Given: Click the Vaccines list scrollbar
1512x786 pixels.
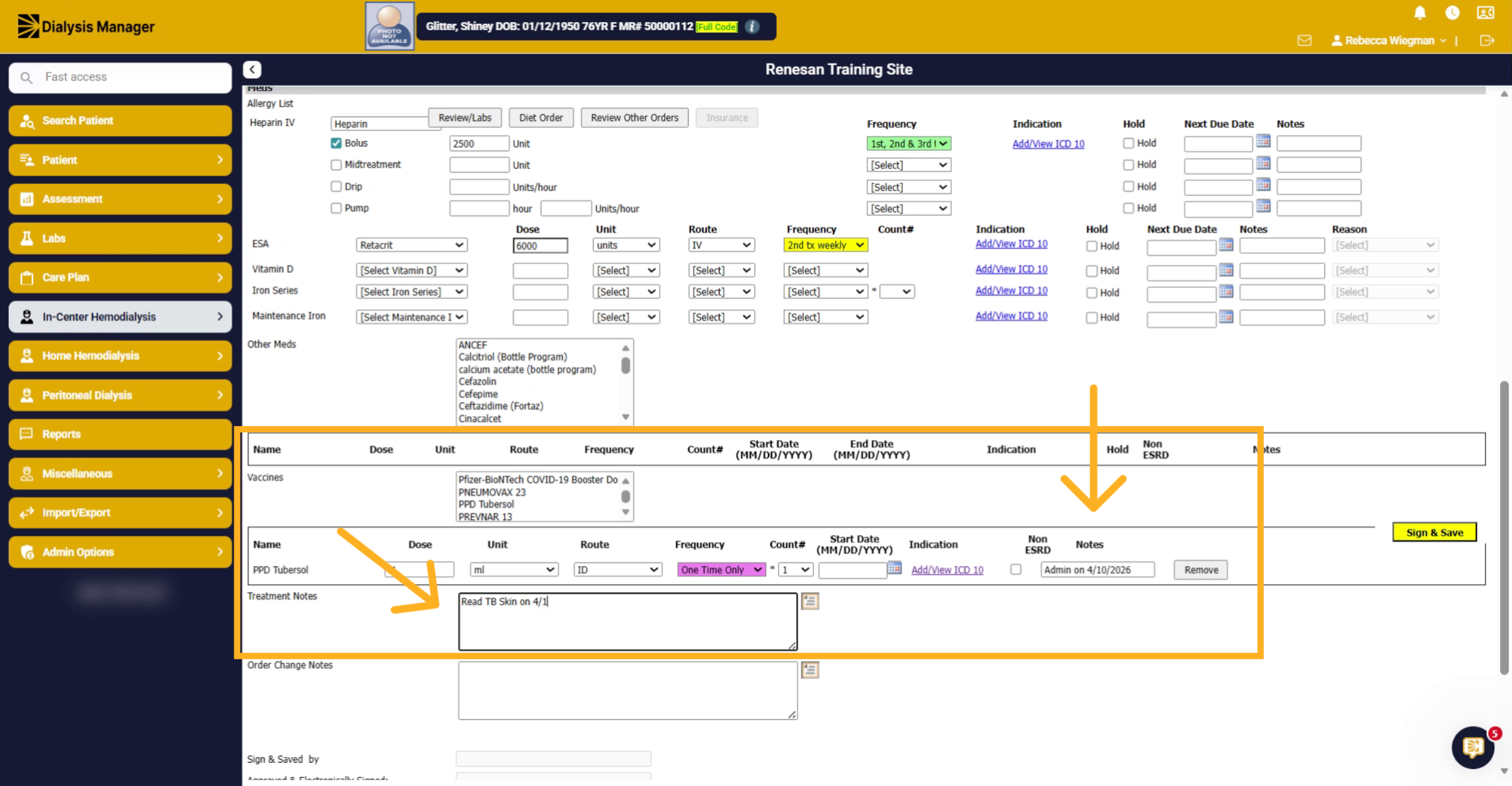Looking at the screenshot, I should coord(626,497).
